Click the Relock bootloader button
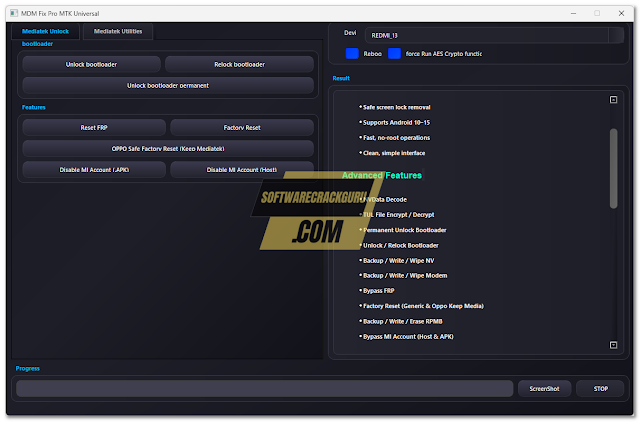Viewport: 640px width, 422px height. point(240,64)
